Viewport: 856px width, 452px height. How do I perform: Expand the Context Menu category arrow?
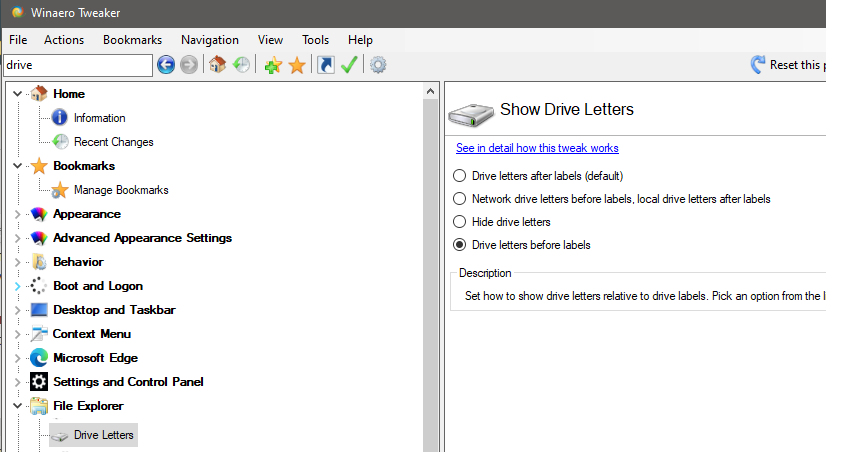(18, 334)
